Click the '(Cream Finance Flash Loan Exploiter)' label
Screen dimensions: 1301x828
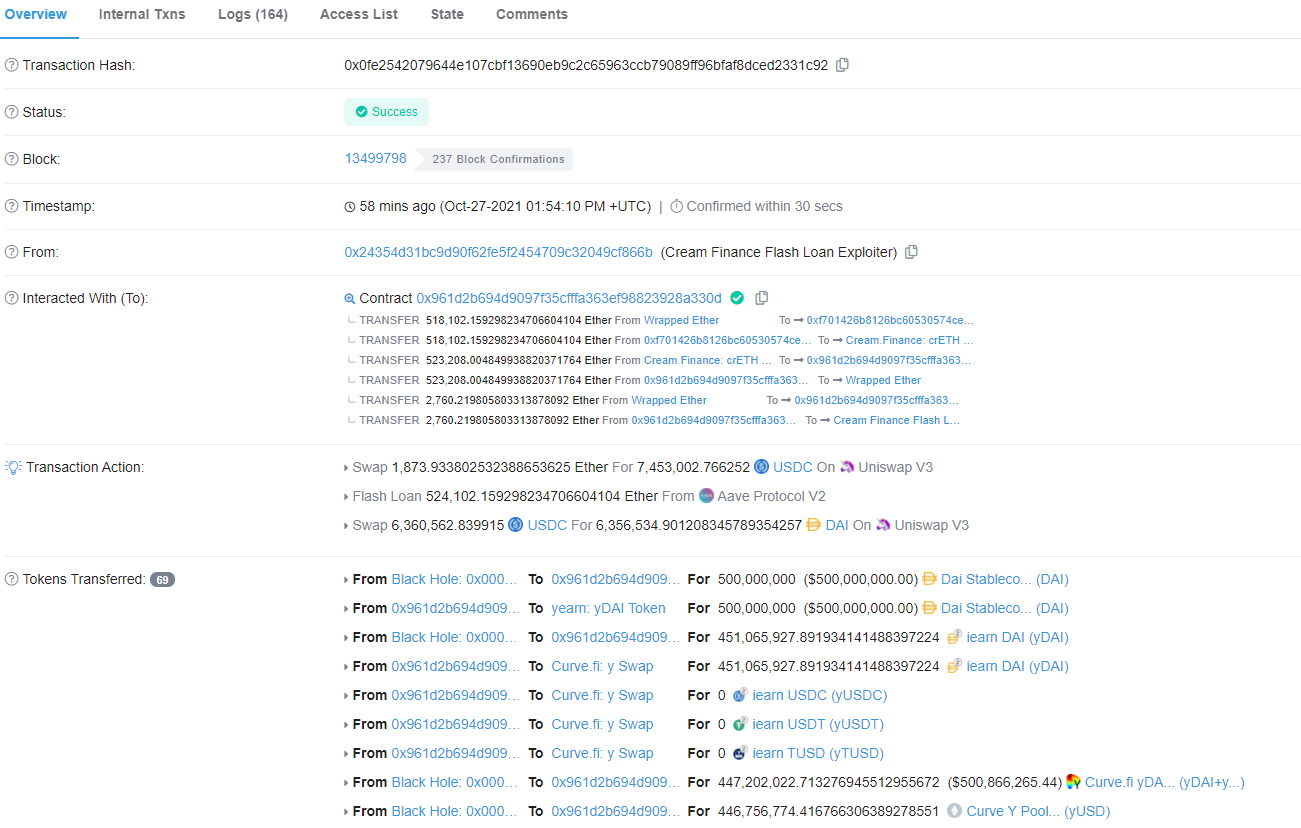[779, 252]
